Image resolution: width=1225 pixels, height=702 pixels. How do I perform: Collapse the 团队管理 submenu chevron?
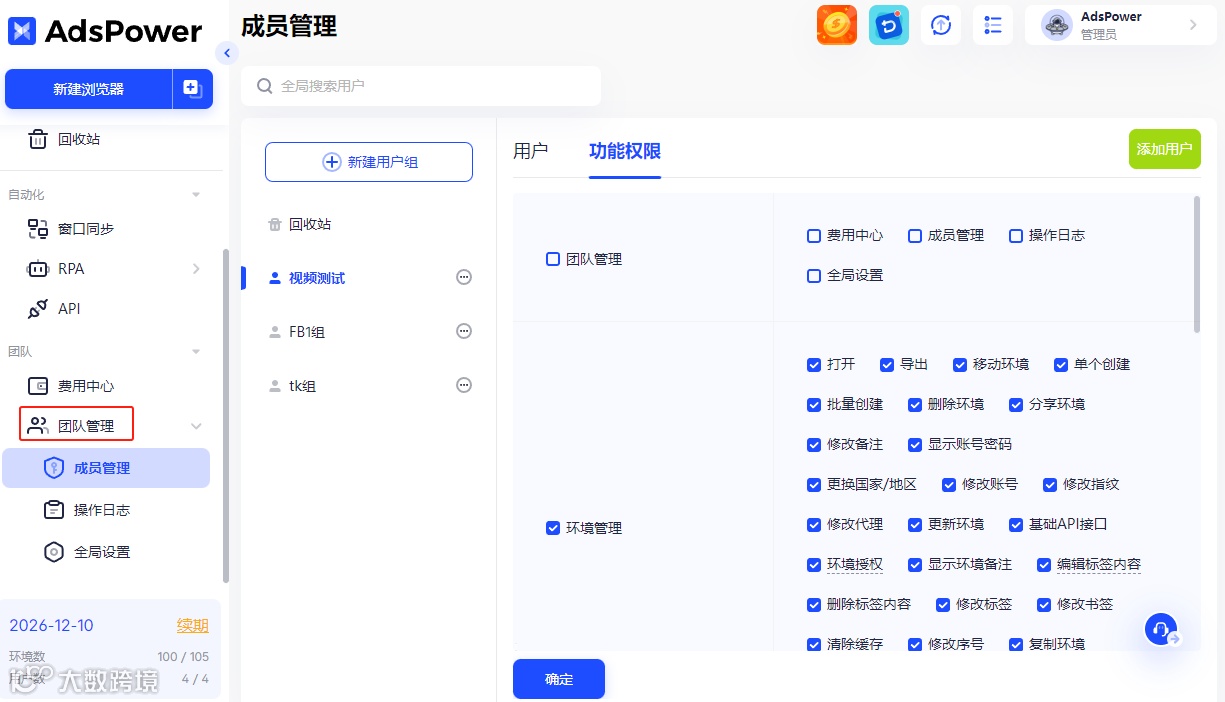click(196, 426)
